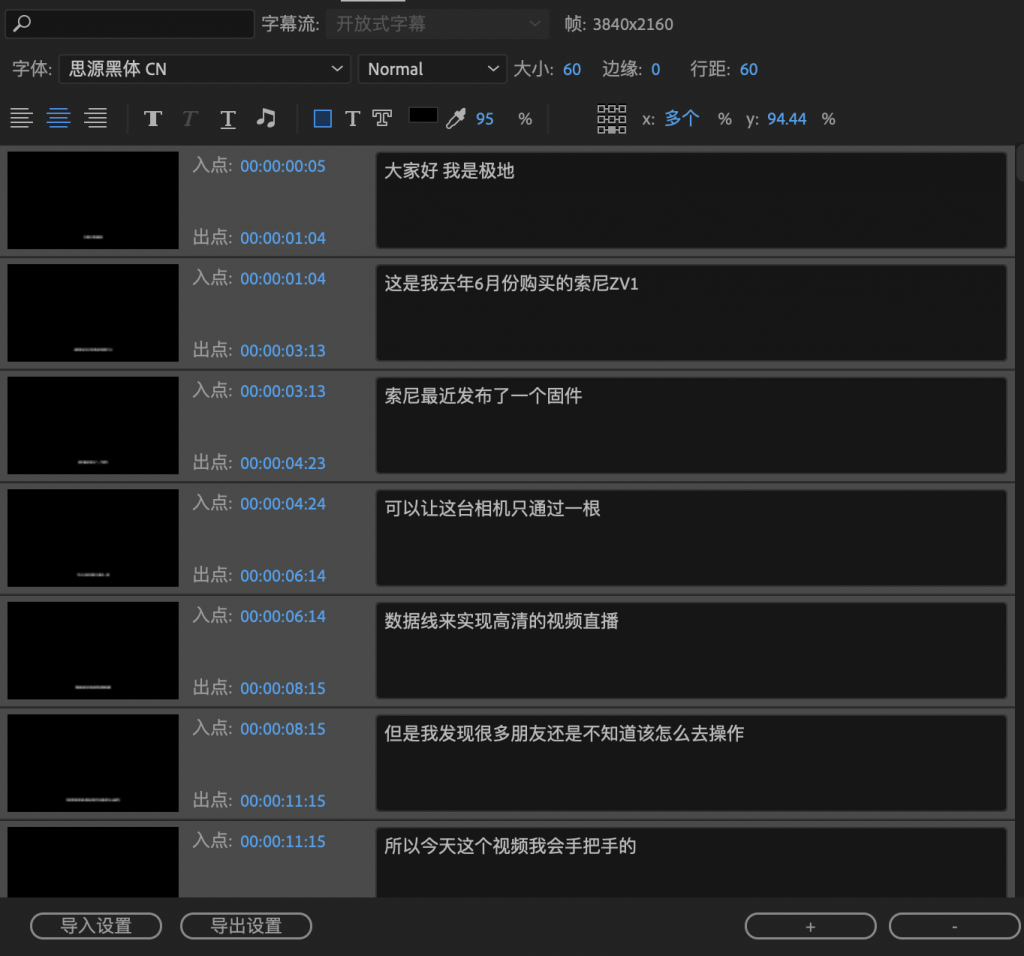Set caption text to center align
The height and width of the screenshot is (956, 1024).
click(x=59, y=119)
